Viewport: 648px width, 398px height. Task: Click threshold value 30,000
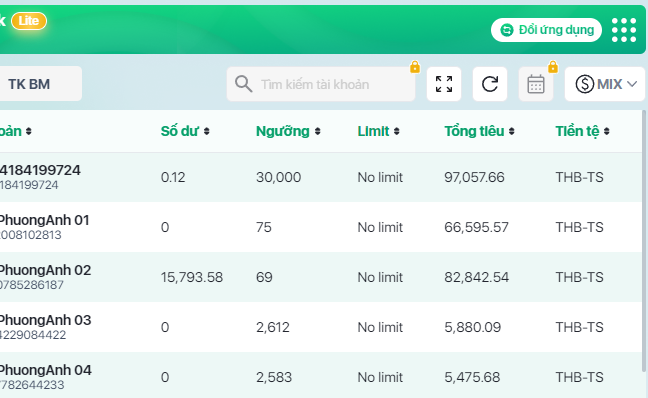click(x=278, y=177)
